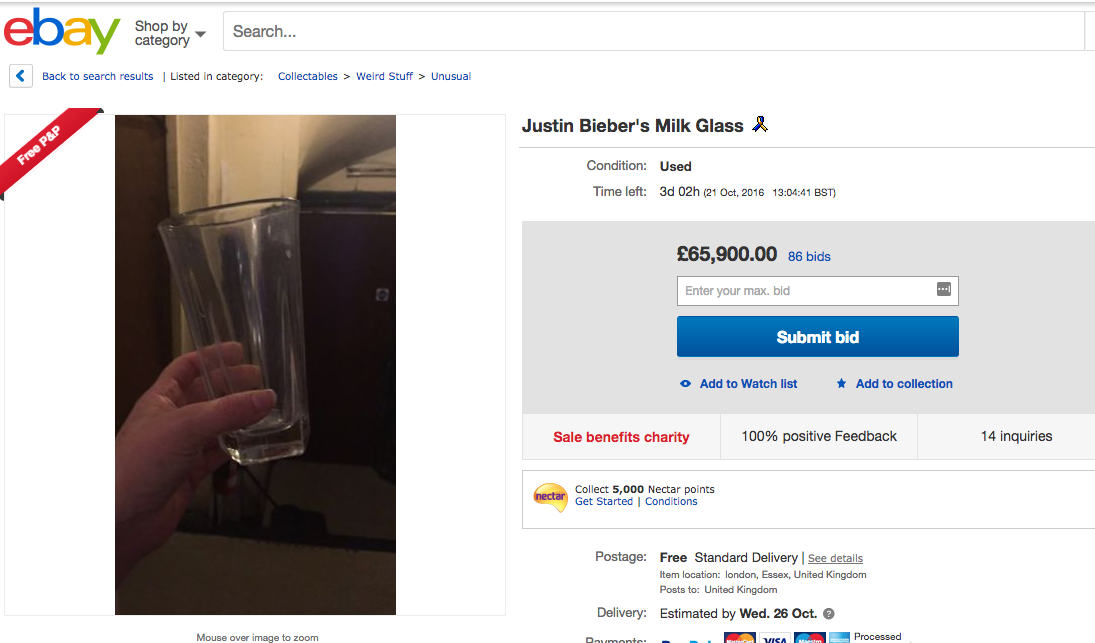Image resolution: width=1095 pixels, height=643 pixels.
Task: Click the Nectar logo
Action: (550, 495)
